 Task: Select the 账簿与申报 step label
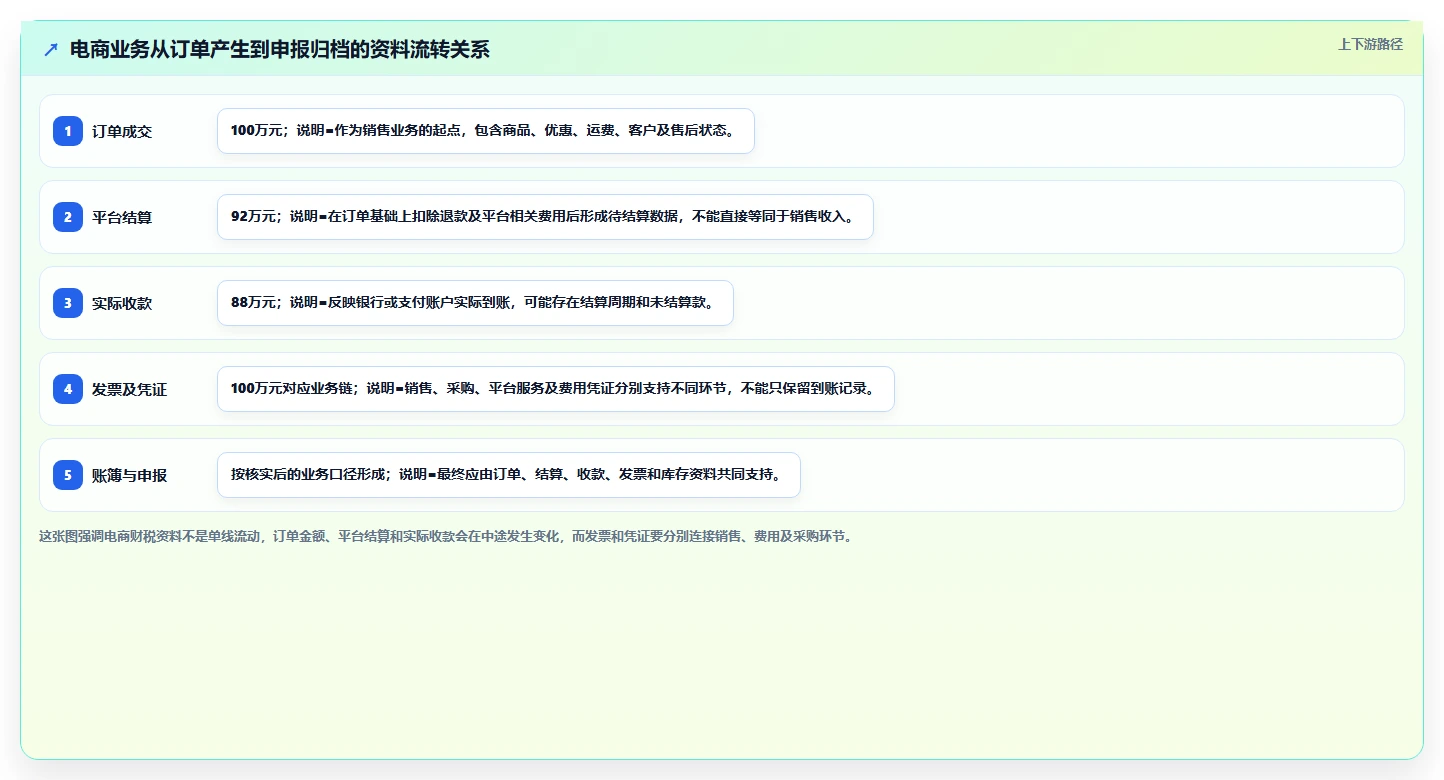click(x=129, y=475)
